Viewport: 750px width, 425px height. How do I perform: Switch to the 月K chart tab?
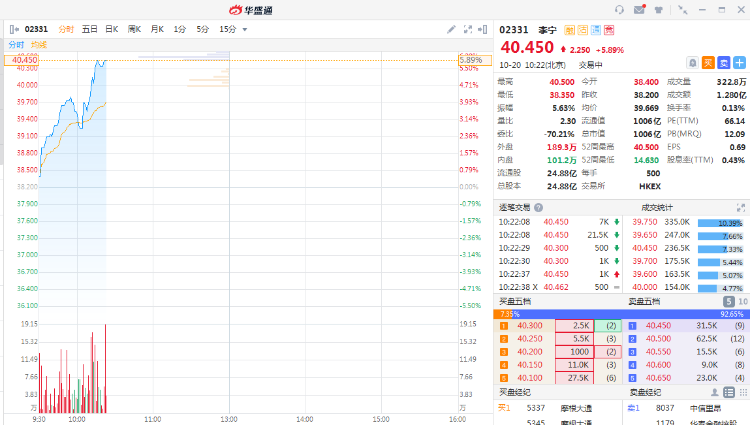(x=157, y=29)
